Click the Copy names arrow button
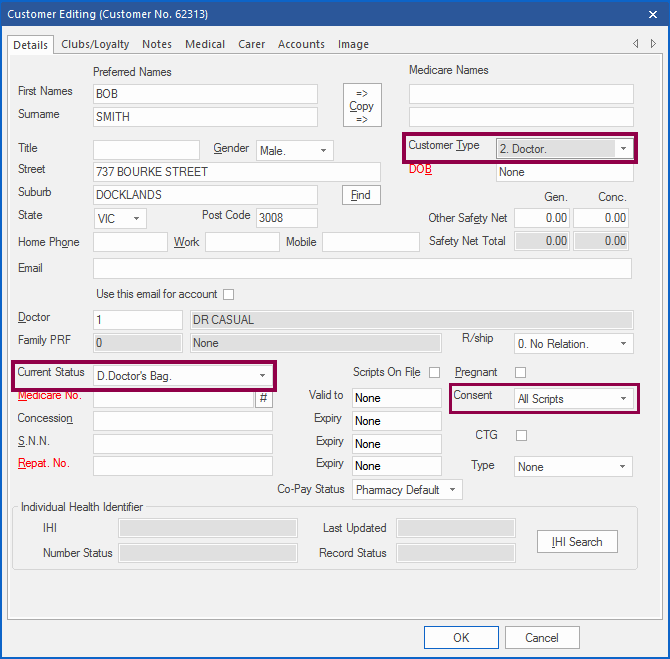The image size is (670, 659). pyautogui.click(x=362, y=105)
